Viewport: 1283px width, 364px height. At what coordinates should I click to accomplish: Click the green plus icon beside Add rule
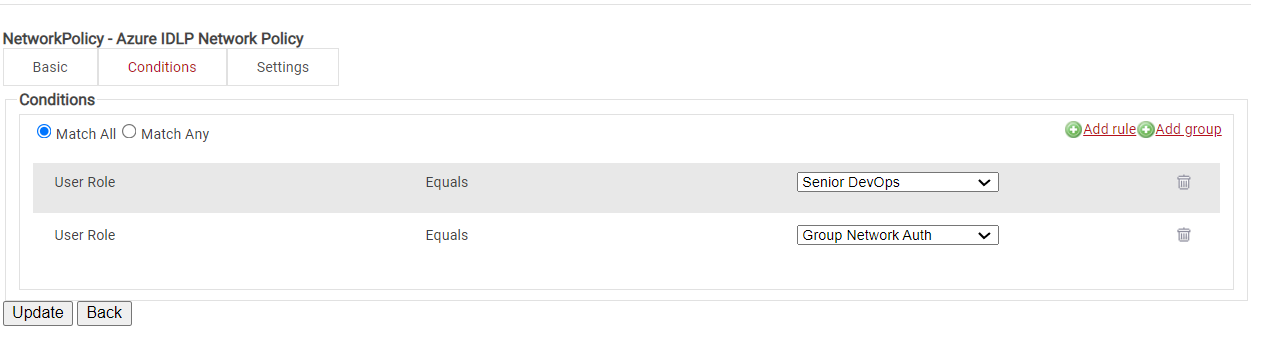tap(1073, 130)
